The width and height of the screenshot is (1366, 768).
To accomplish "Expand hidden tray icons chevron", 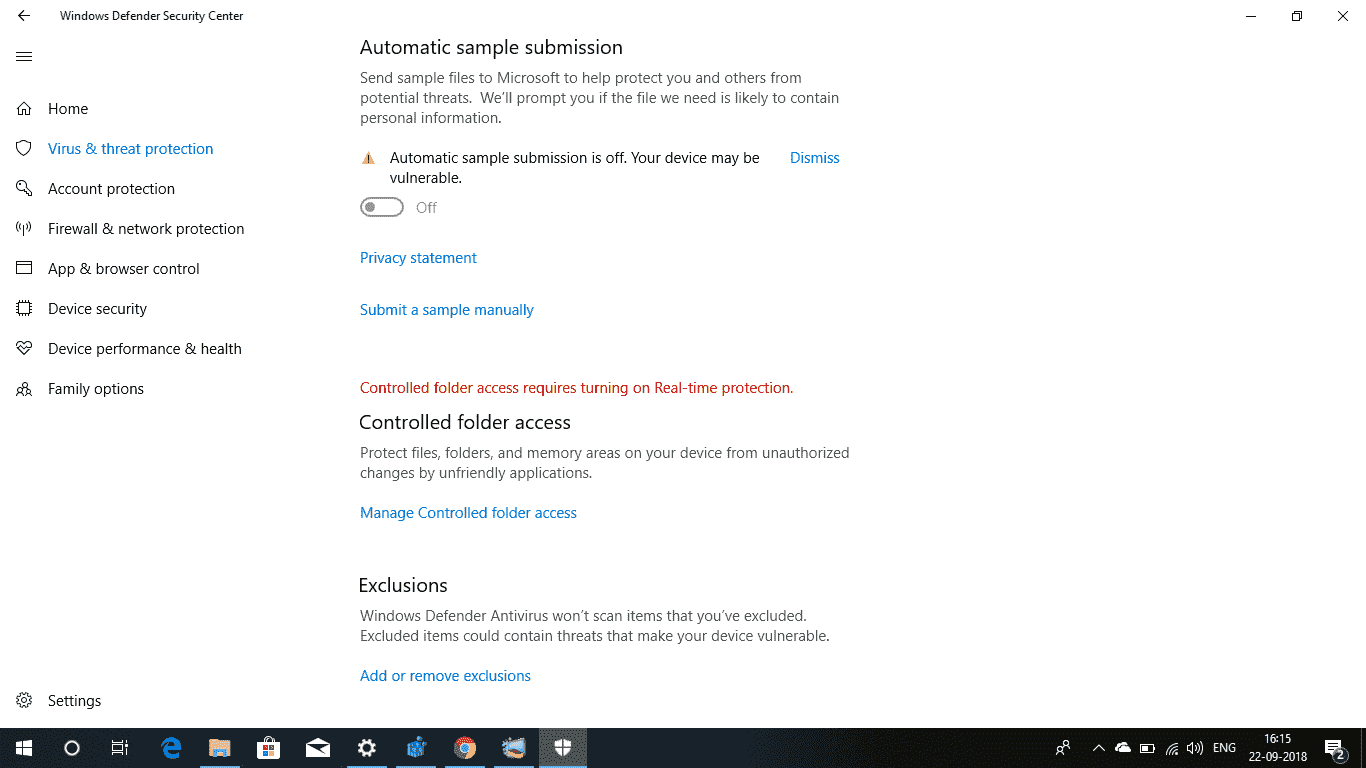I will 1098,748.
